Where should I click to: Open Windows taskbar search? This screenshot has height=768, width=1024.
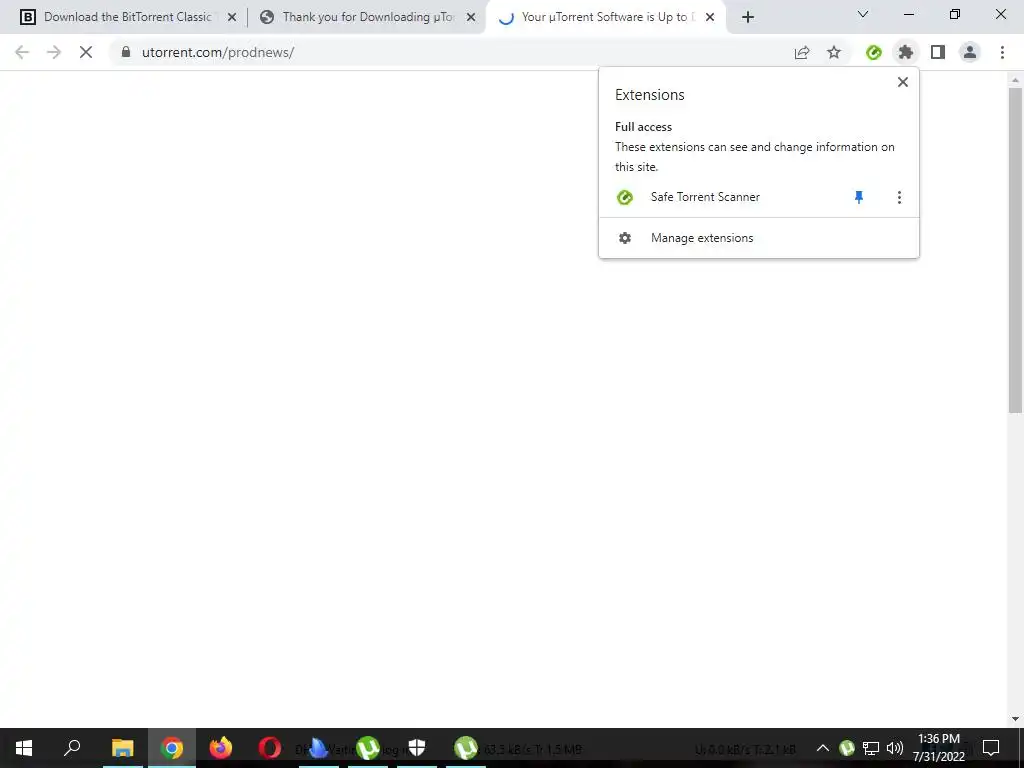pos(72,748)
